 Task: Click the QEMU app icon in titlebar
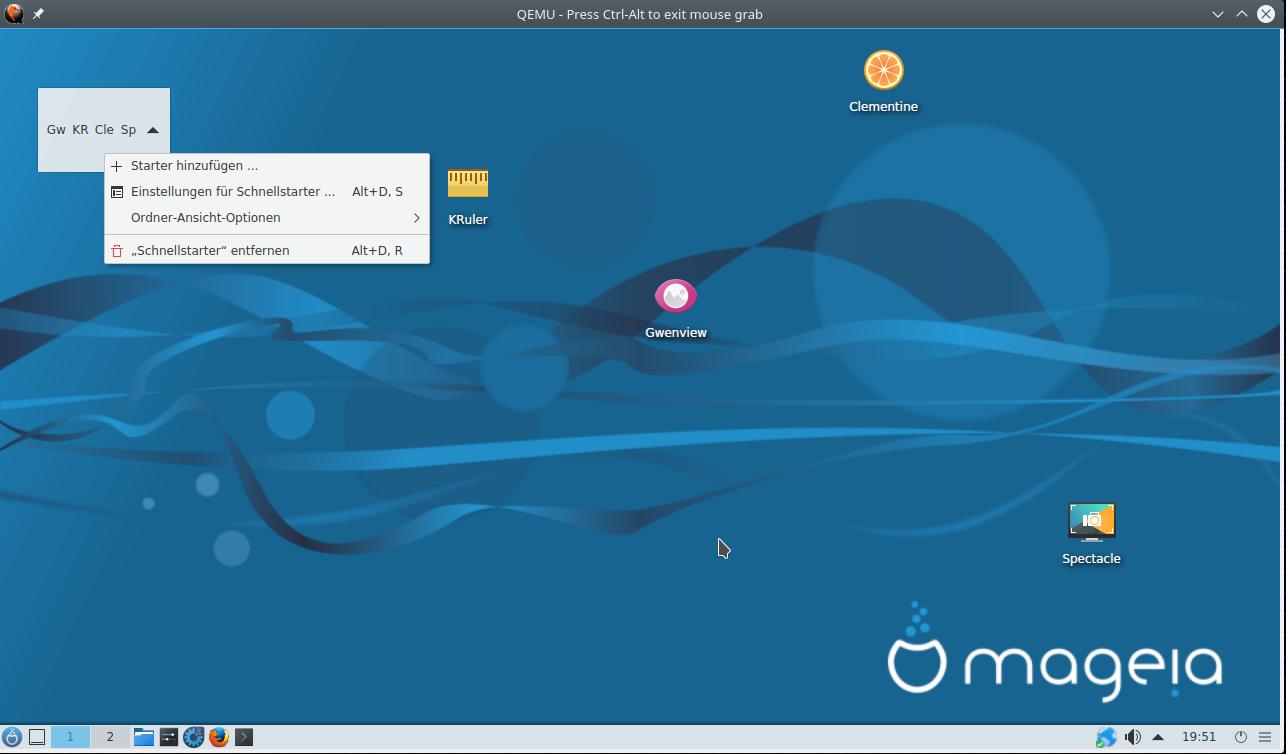point(14,14)
